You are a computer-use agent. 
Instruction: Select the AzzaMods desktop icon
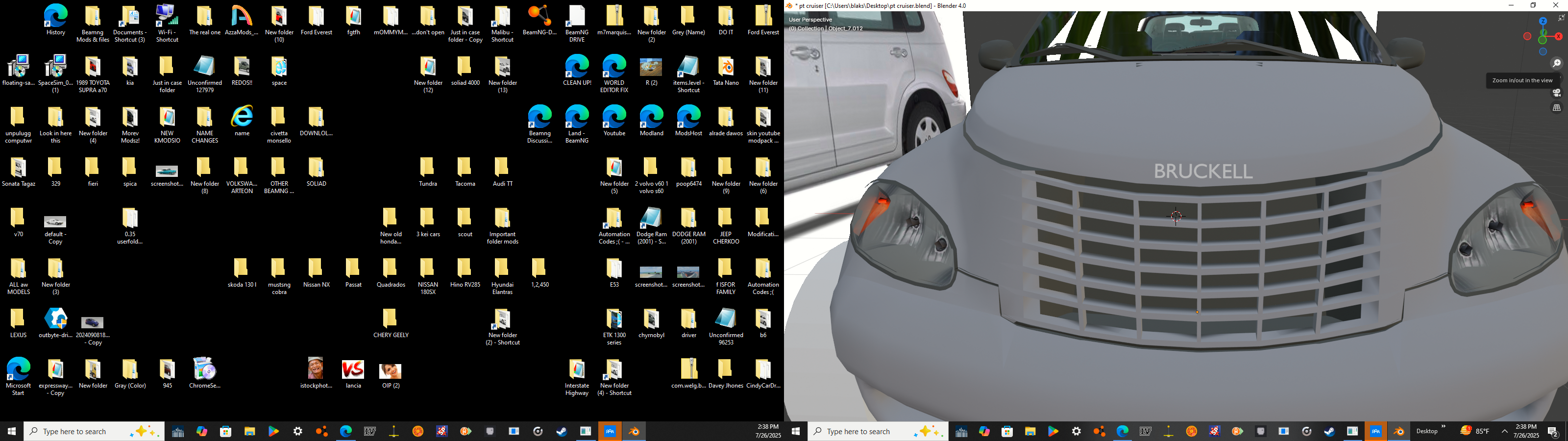click(x=242, y=20)
